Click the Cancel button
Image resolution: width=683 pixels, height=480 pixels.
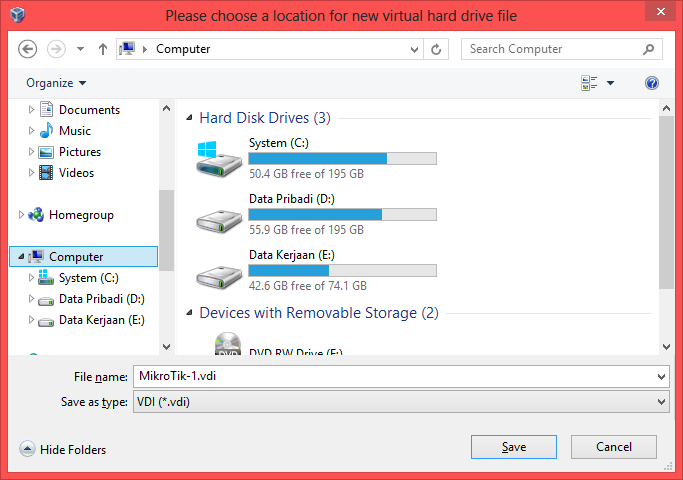tap(614, 447)
